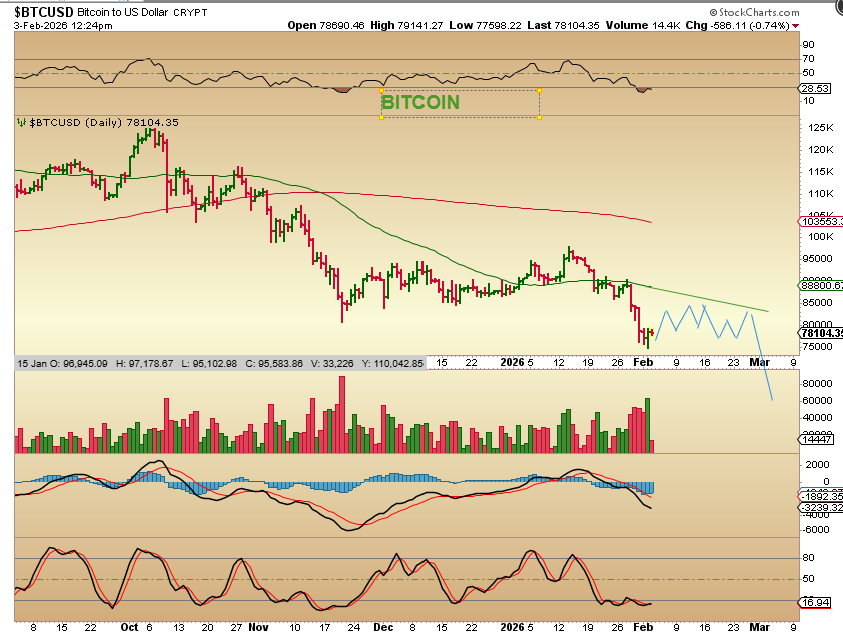Click the CRYPT exchange label in the header
Screen dimensions: 843x633
pos(190,12)
